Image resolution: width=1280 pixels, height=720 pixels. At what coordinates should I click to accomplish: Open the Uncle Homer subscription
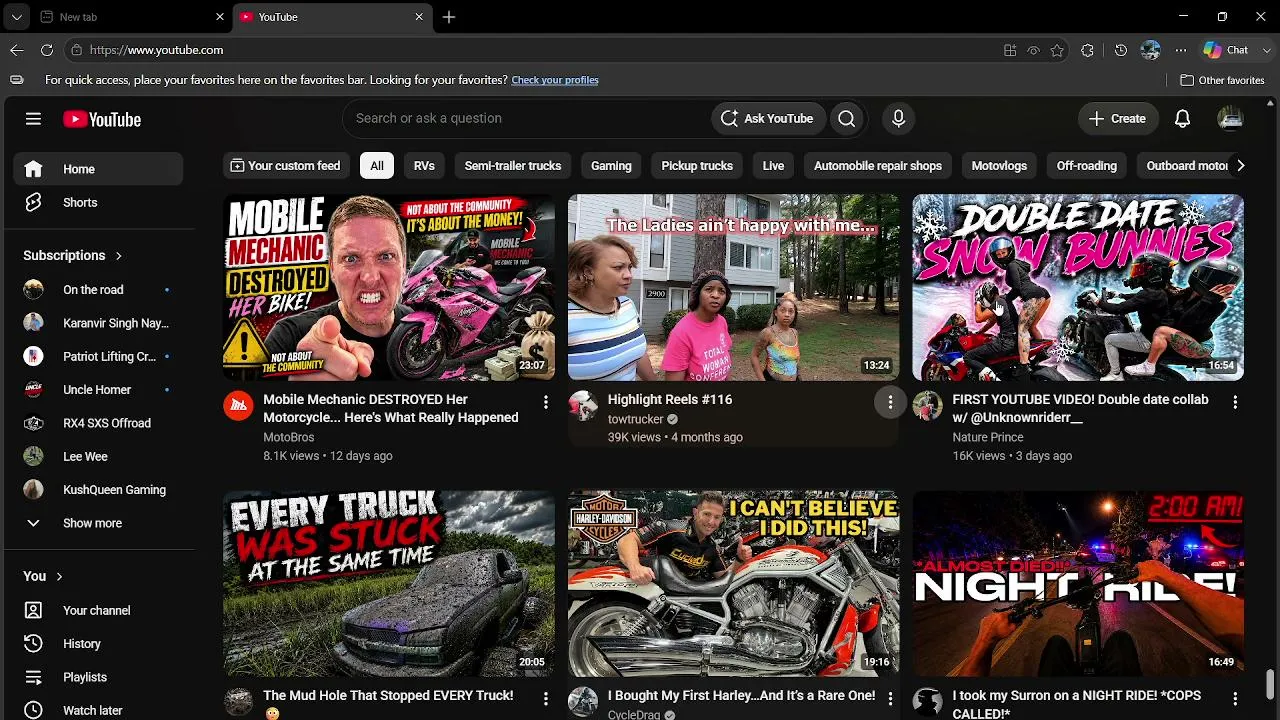(97, 390)
